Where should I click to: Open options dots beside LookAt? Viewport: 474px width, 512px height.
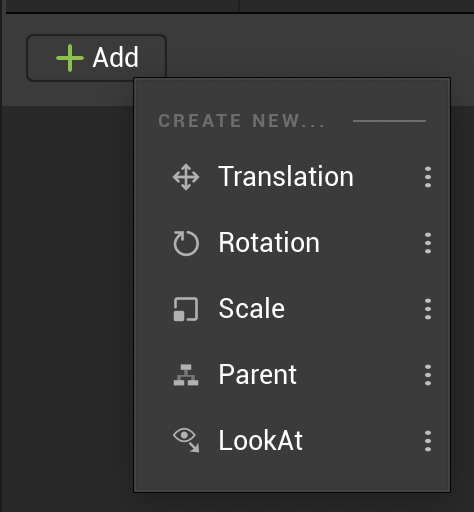(x=428, y=441)
